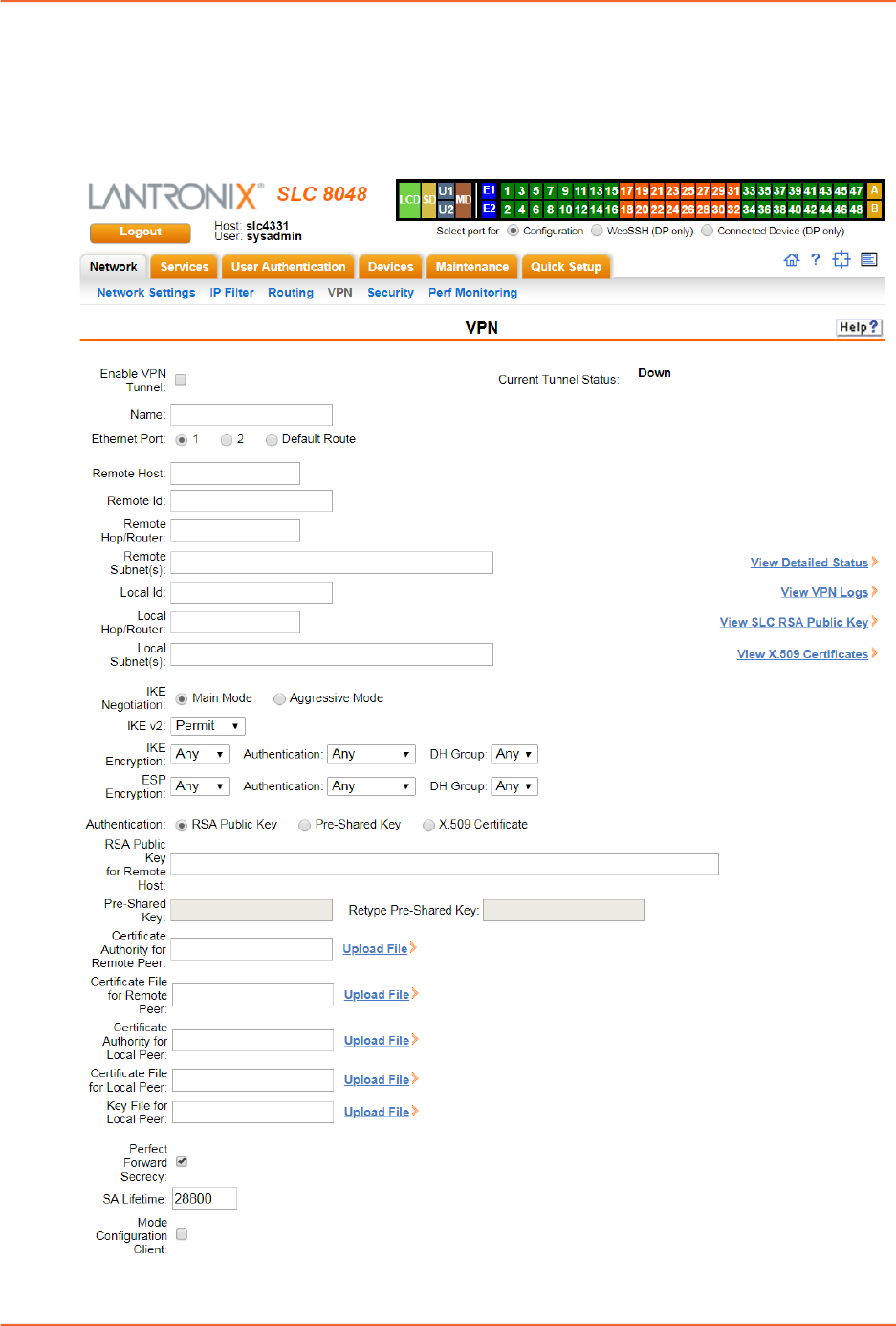The height and width of the screenshot is (1326, 896).
Task: Switch to the Maintenance tab
Action: [471, 267]
